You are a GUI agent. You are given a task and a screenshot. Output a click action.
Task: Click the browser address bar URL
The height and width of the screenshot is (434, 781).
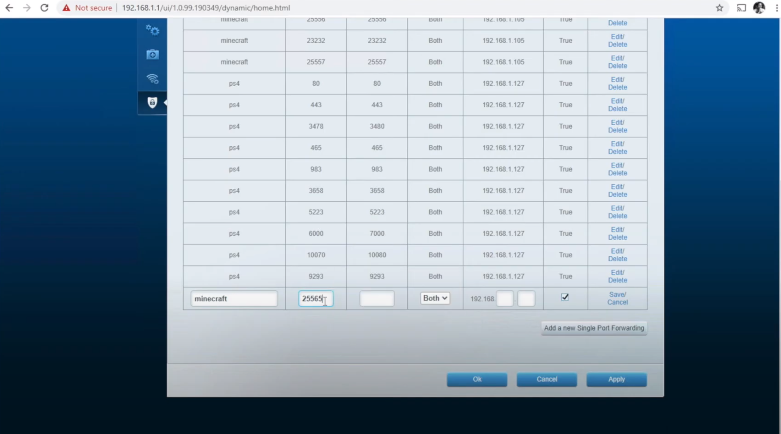[x=206, y=8]
